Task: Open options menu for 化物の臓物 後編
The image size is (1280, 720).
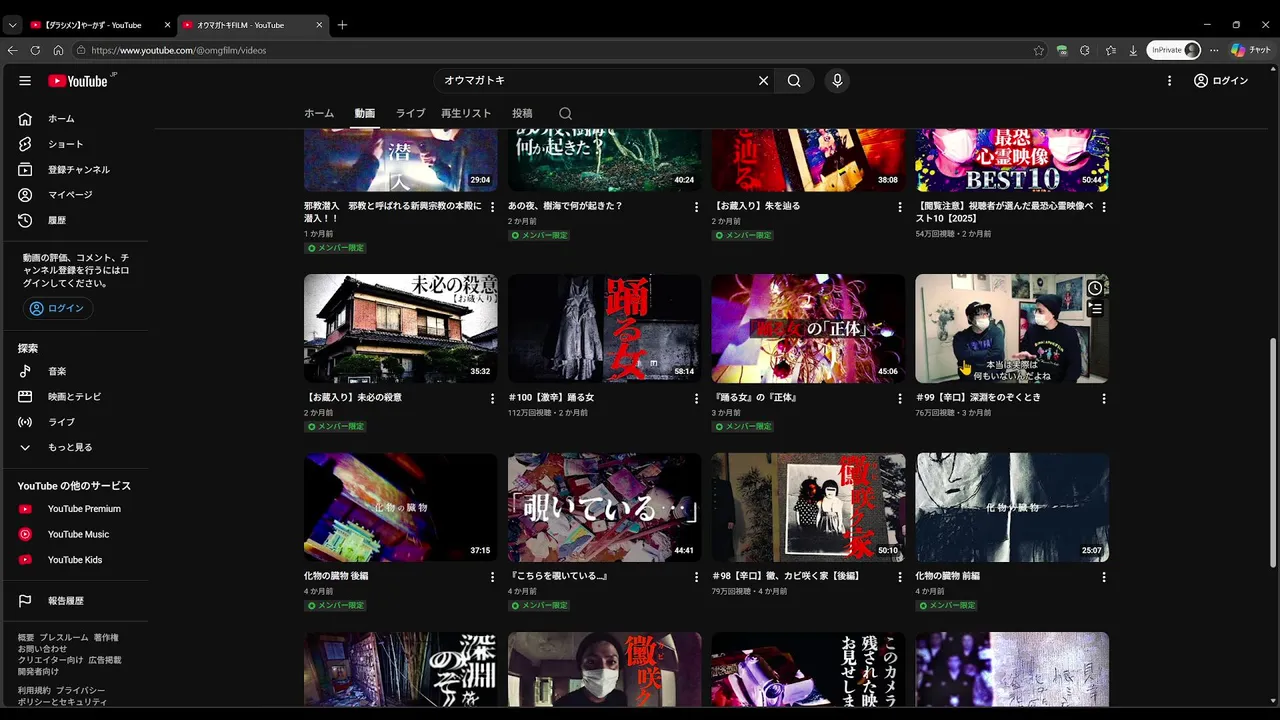Action: (x=492, y=577)
